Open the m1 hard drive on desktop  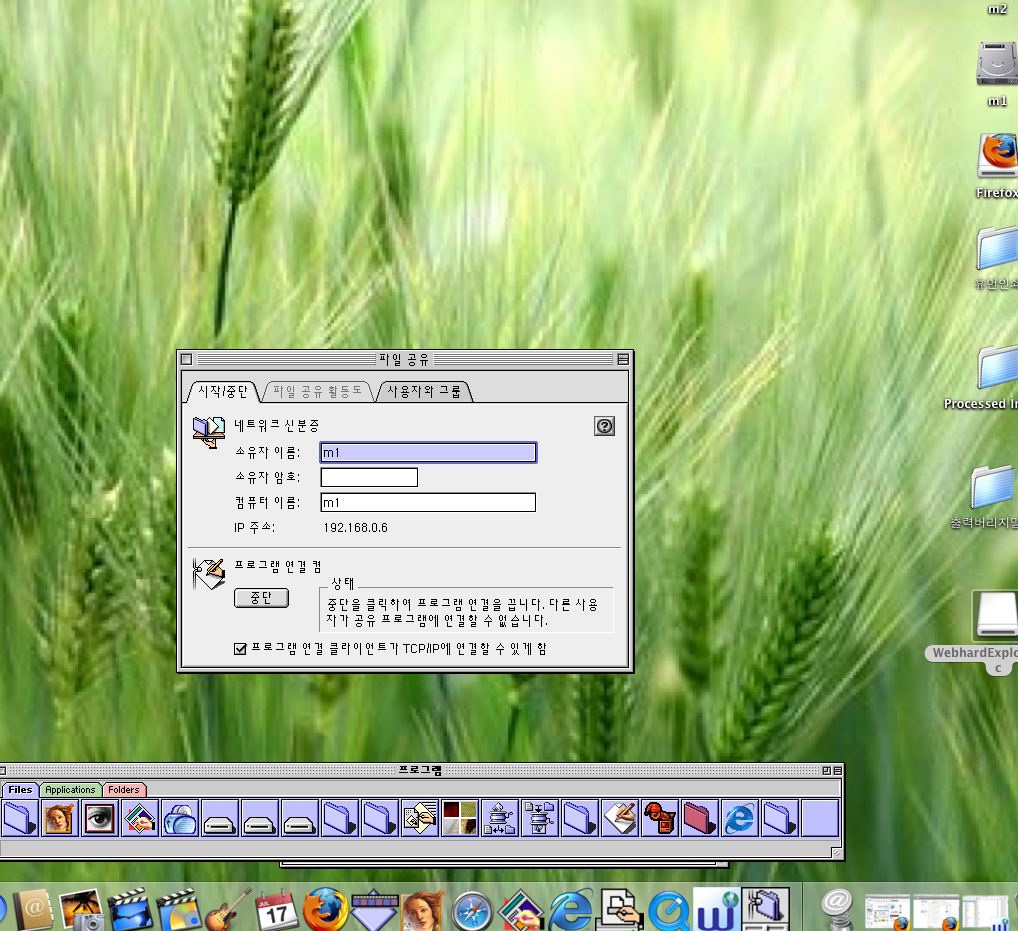point(996,67)
